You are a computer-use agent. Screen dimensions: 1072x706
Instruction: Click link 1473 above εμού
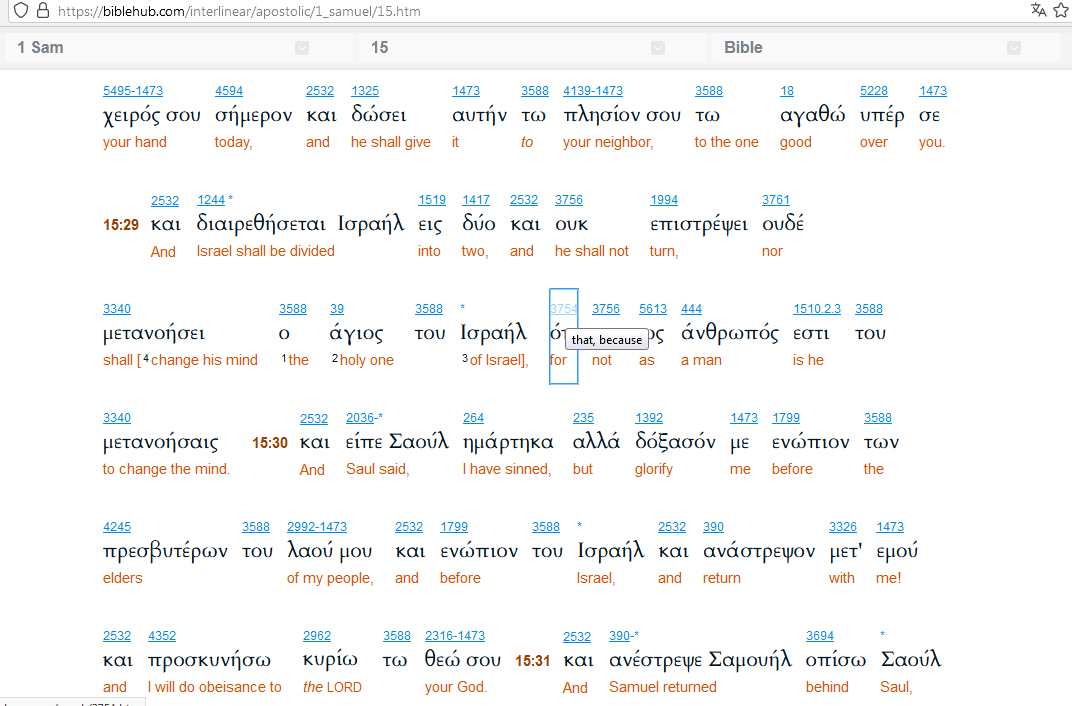(890, 527)
